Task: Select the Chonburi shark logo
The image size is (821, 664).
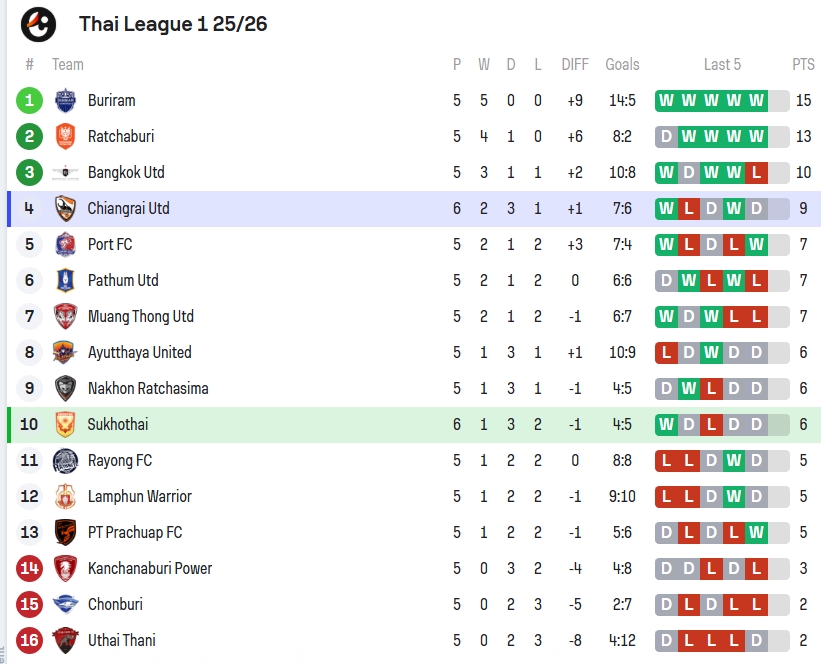Action: pos(65,604)
